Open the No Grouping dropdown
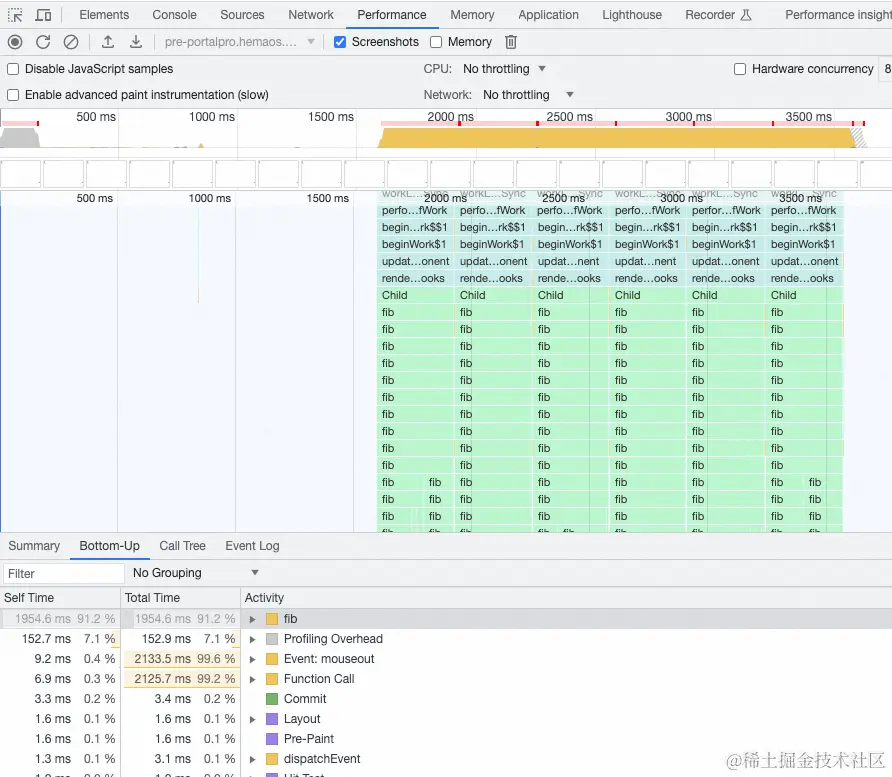This screenshot has height=777, width=892. coord(196,573)
